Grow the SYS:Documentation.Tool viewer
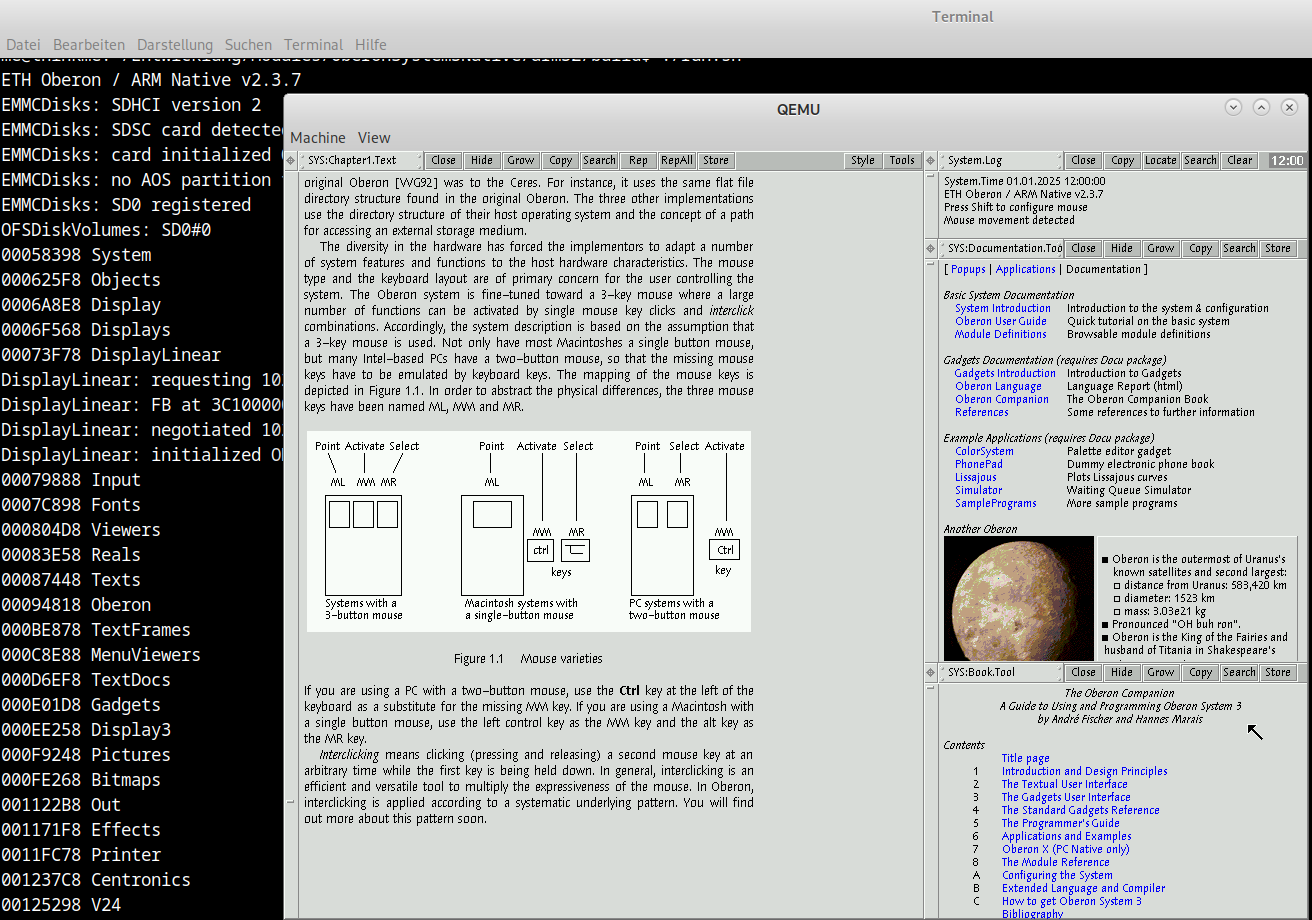 [1161, 248]
